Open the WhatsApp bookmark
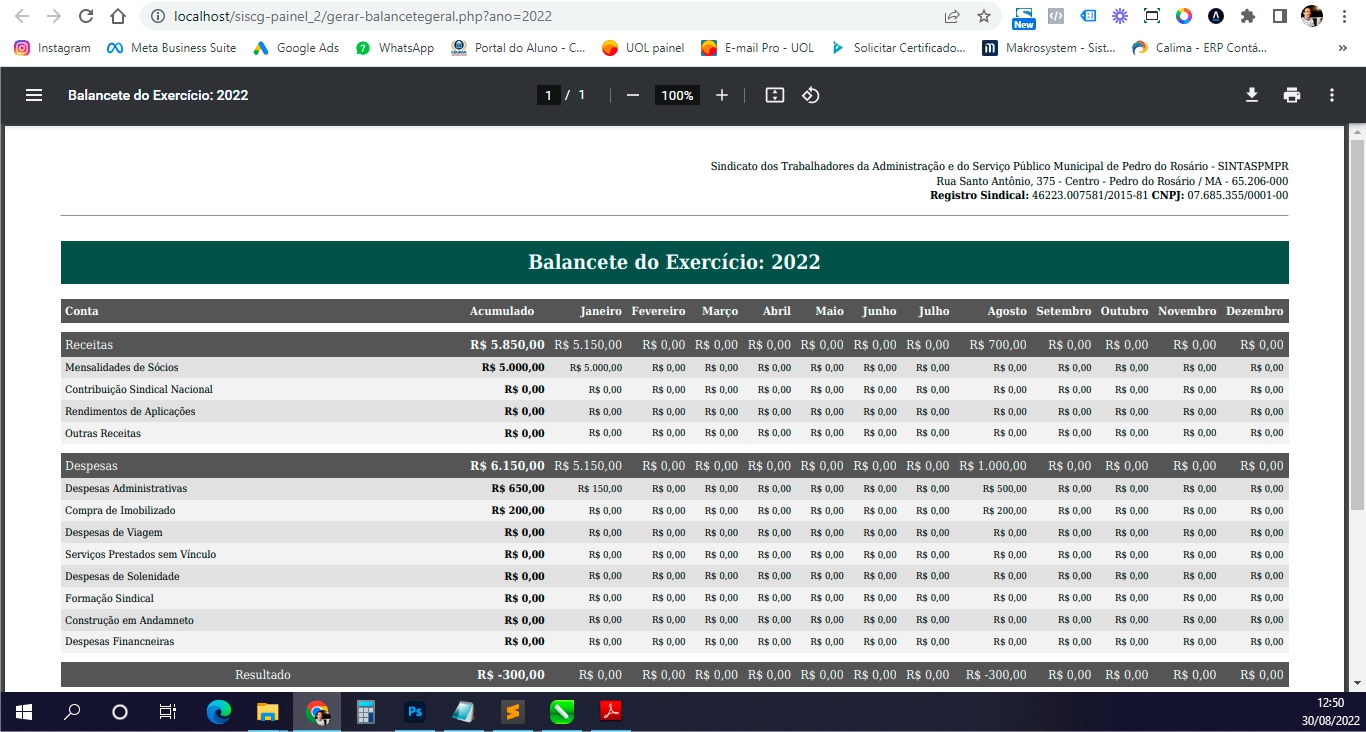Screen dimensions: 1366x732 point(395,47)
